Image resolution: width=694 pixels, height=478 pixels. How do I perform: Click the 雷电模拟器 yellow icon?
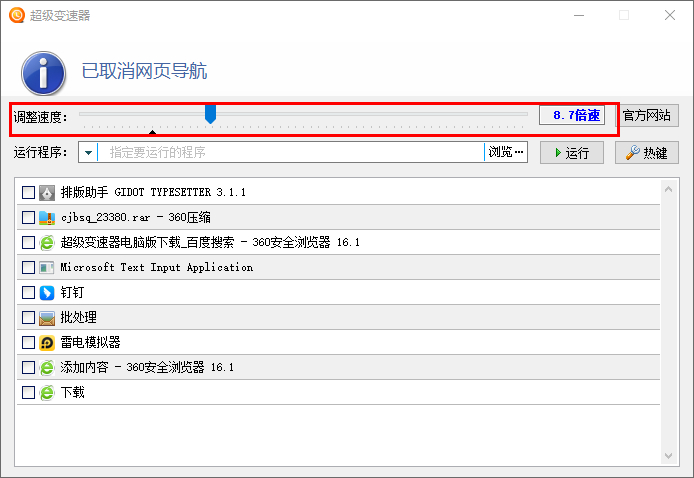47,343
